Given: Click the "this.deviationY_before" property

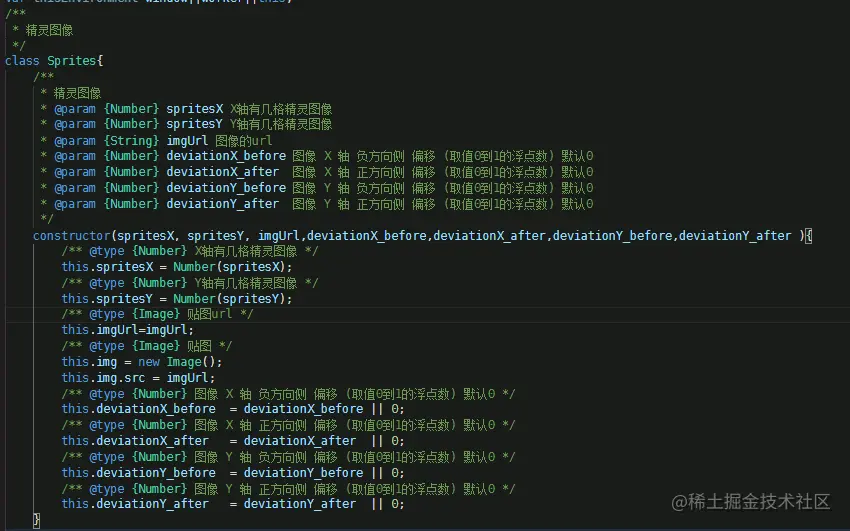Looking at the screenshot, I should click(138, 473).
